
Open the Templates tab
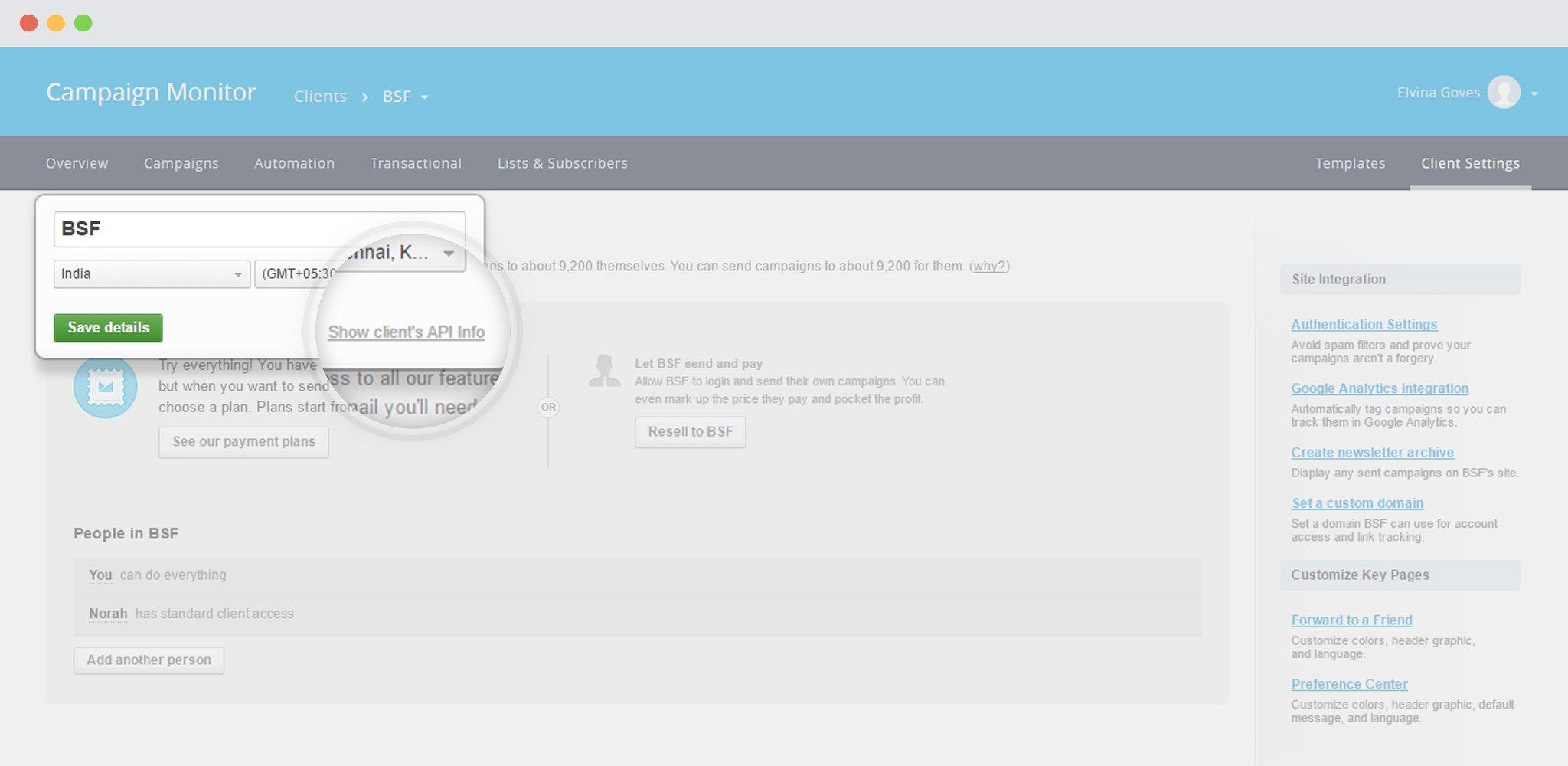1350,163
